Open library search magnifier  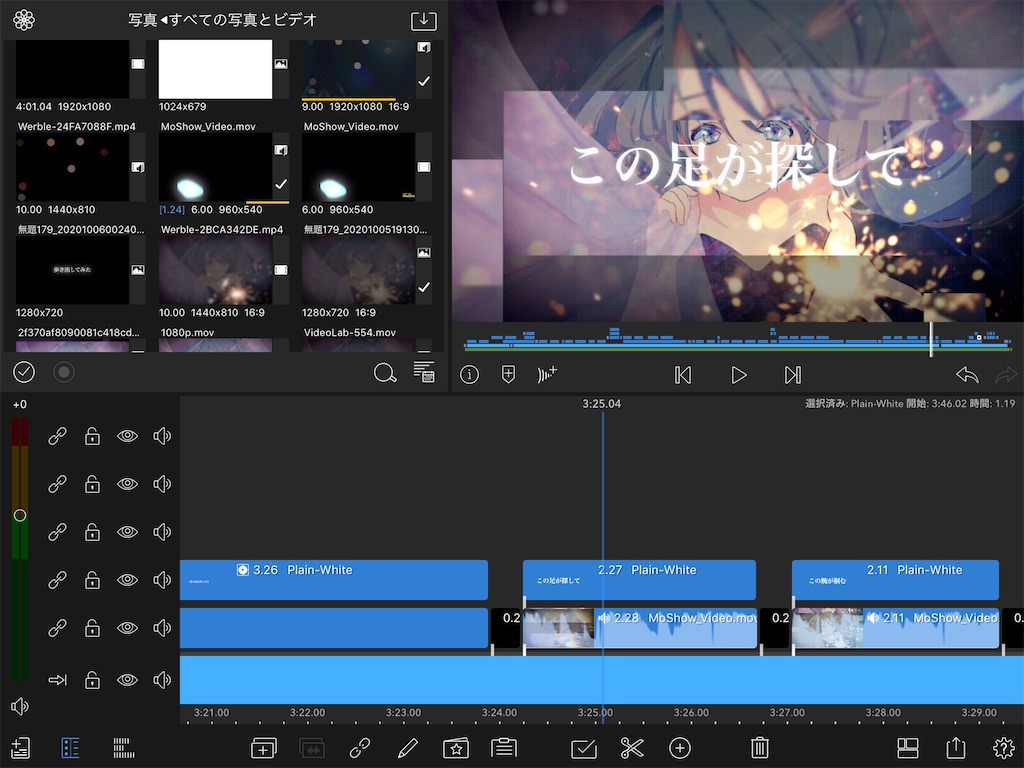pos(385,373)
